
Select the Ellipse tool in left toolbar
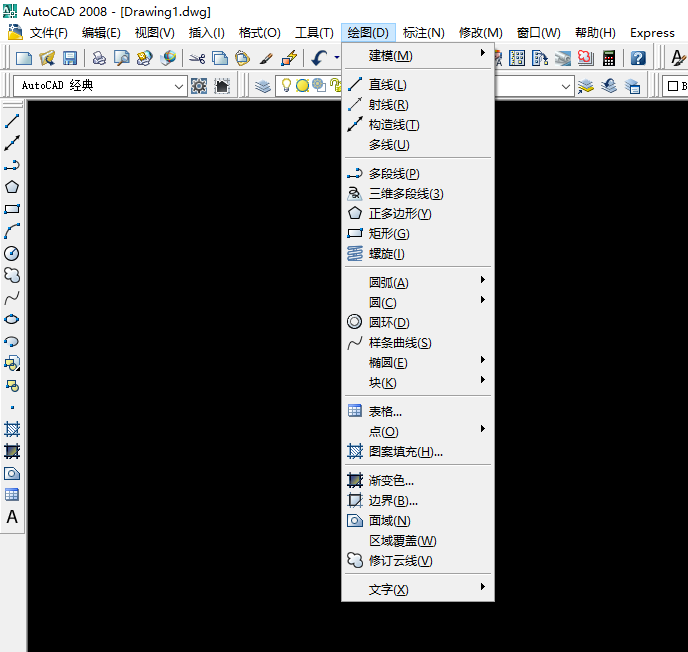(x=12, y=319)
